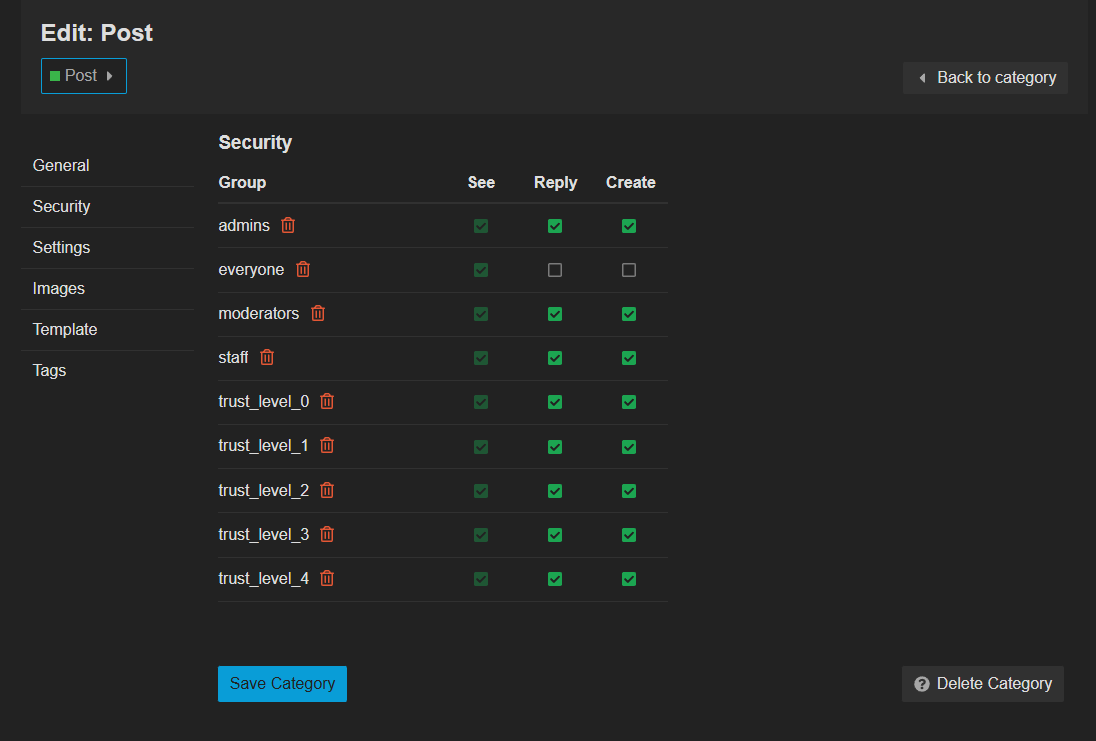Click the Create column header
The height and width of the screenshot is (741, 1096).
pyautogui.click(x=630, y=182)
